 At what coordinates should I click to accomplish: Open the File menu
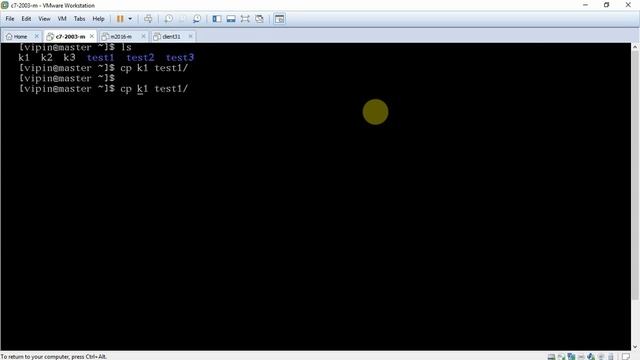tap(10, 19)
